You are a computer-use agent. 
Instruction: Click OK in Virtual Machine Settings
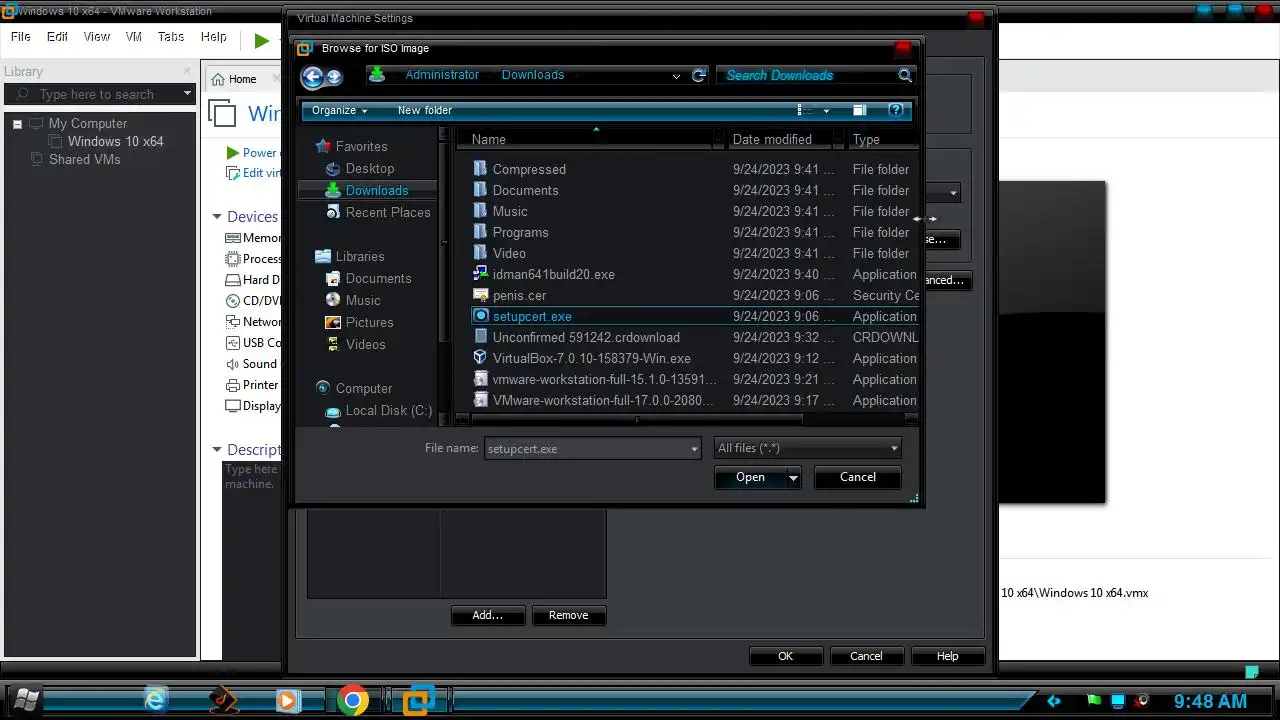coord(786,656)
